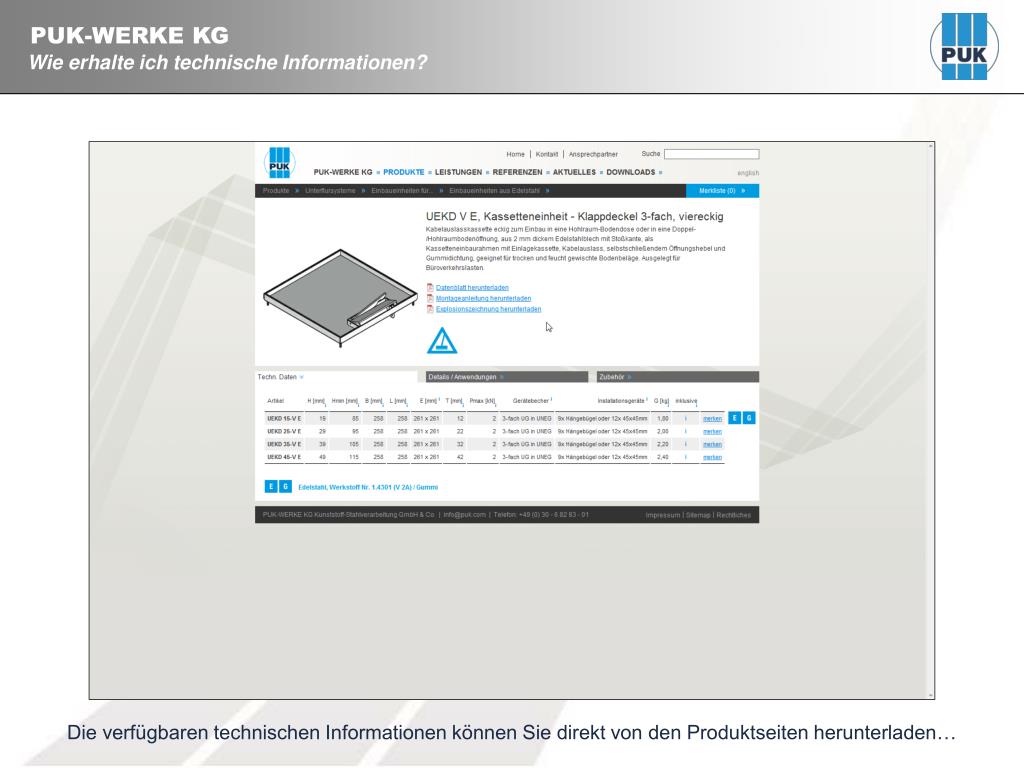1024x768 pixels.
Task: Click the blue triangle floor-cleaning symbol icon
Action: pos(442,340)
